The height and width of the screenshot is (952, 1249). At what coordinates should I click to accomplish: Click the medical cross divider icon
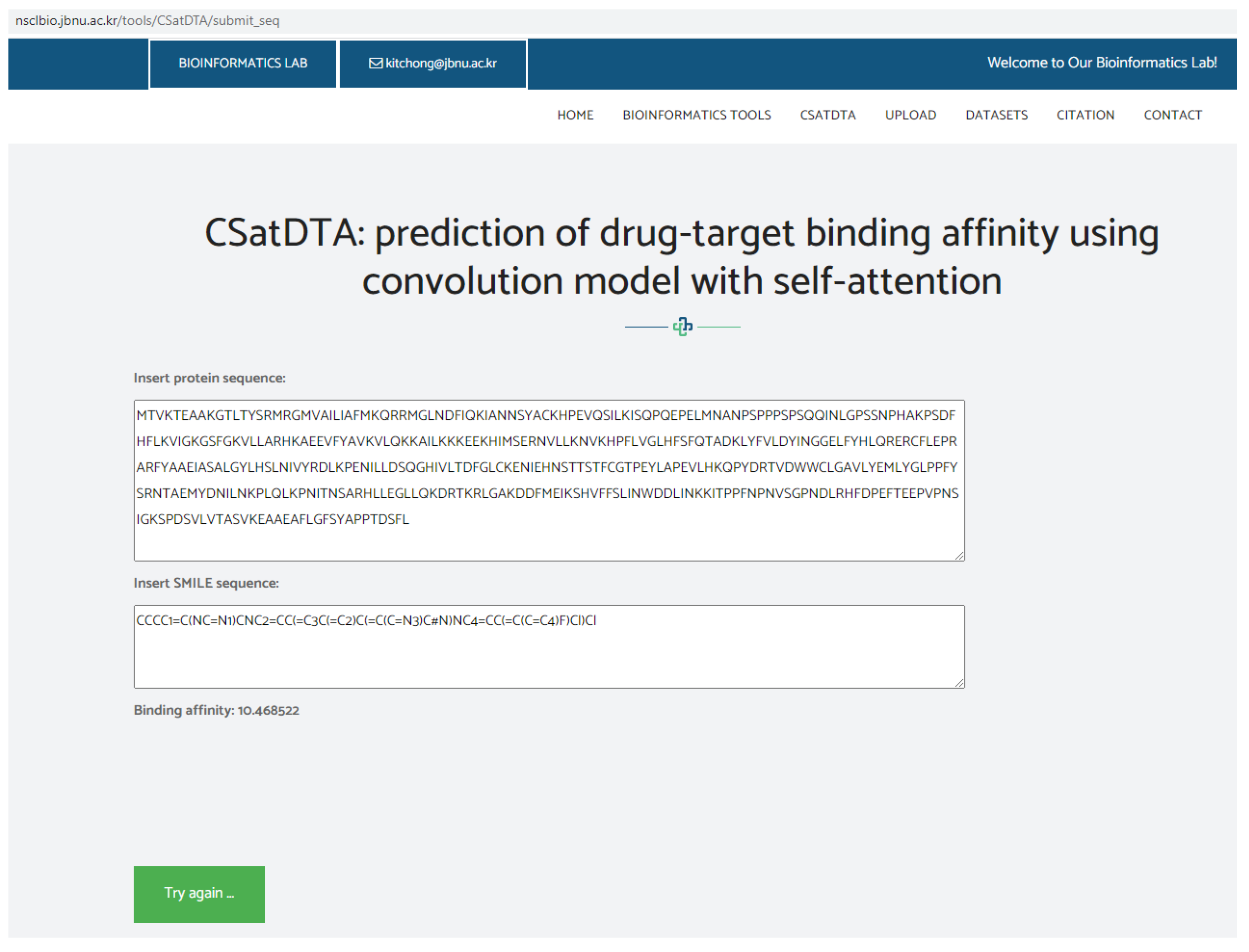click(682, 327)
